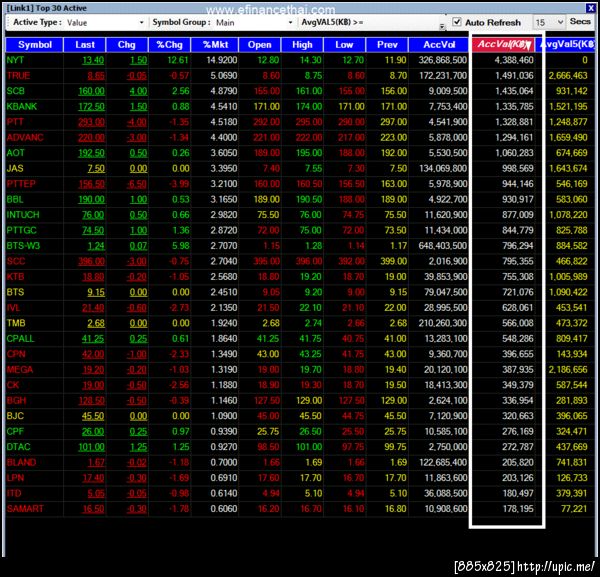Sort by Low column header

(344, 45)
